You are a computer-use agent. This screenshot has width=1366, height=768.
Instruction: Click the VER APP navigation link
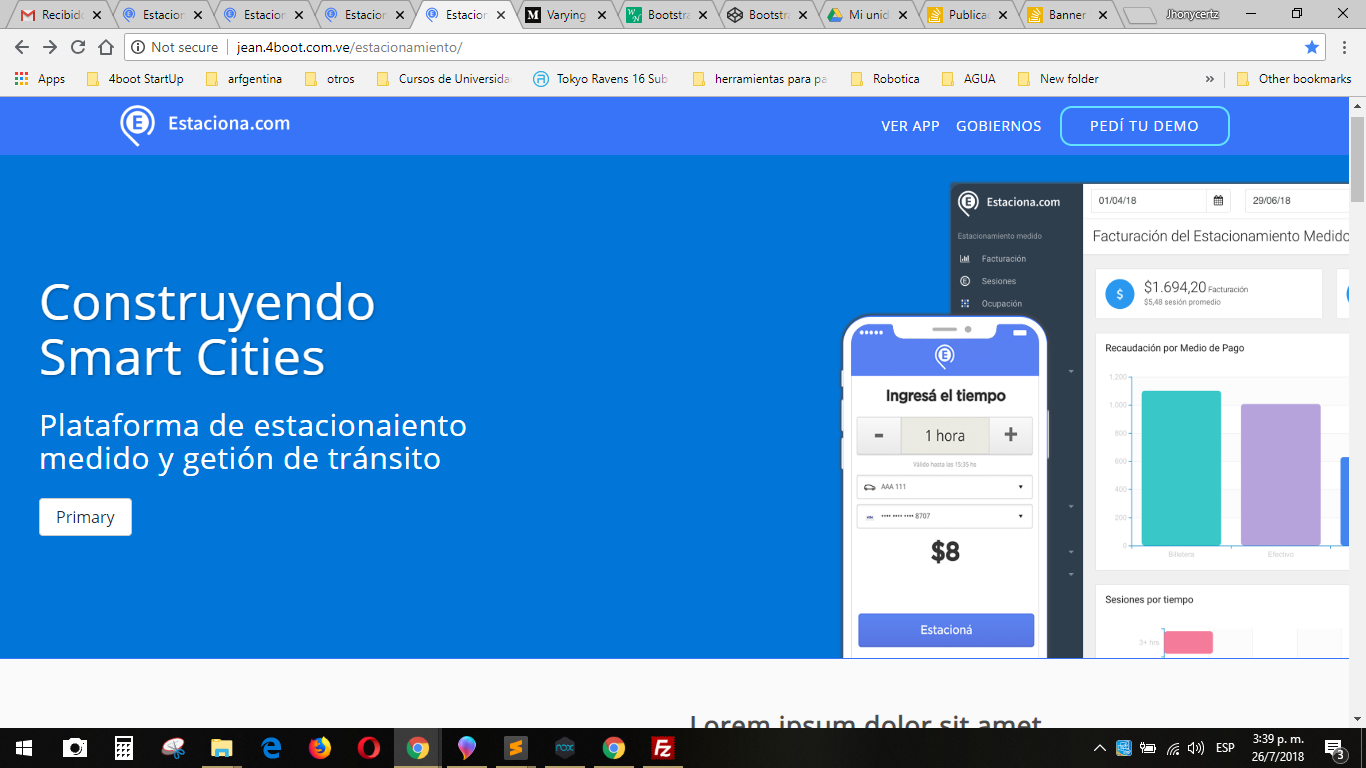click(910, 126)
